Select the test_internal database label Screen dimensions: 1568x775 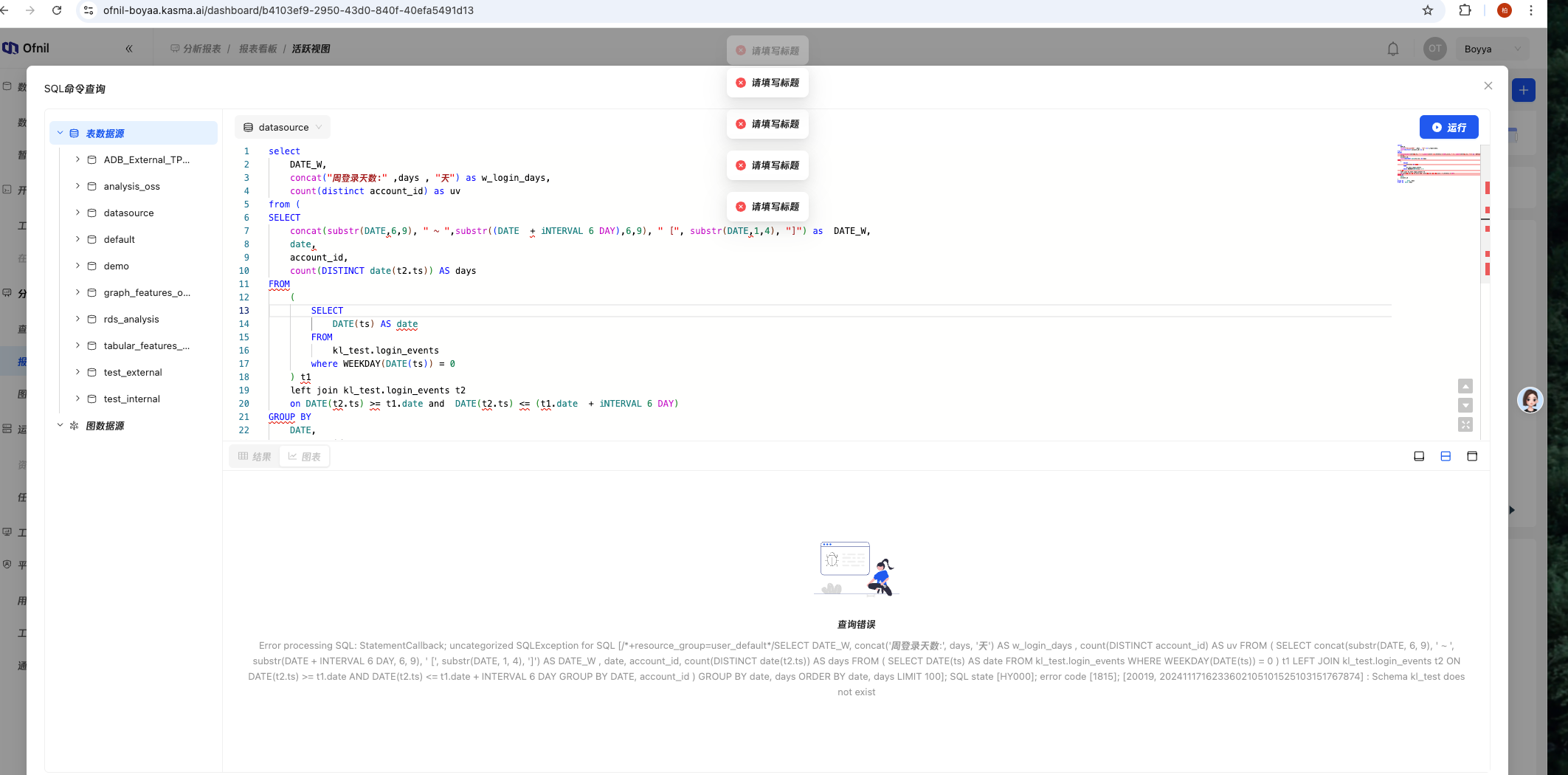(131, 399)
